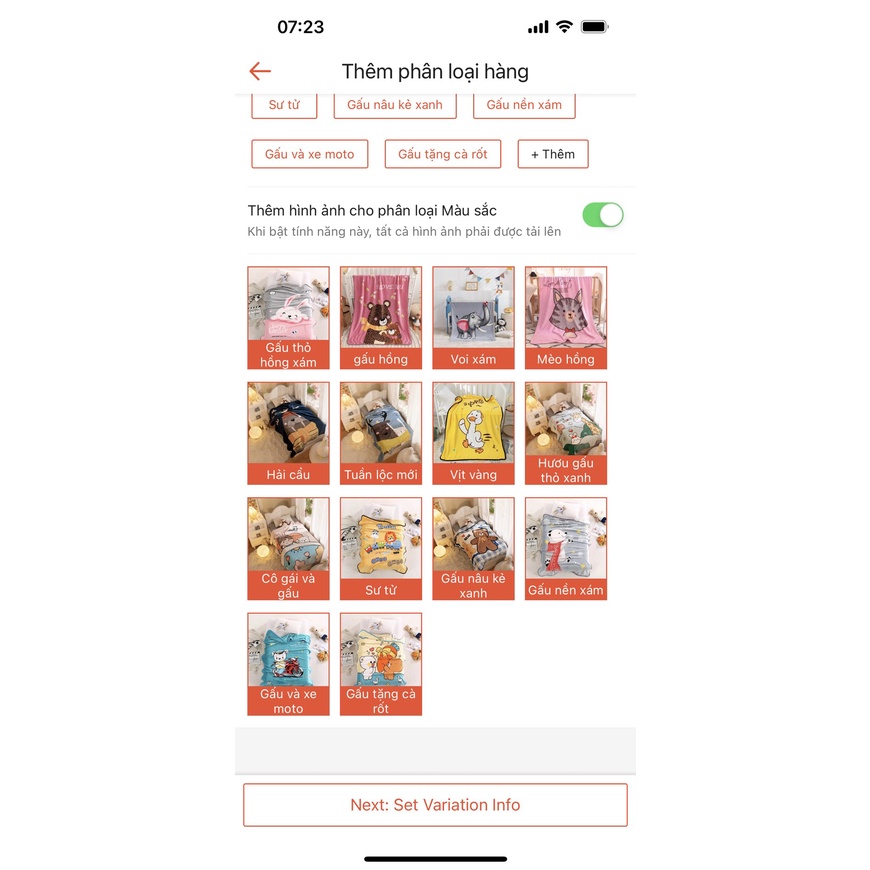Viewport: 870px width, 870px height.
Task: Open the gấu hồng blanket image
Action: point(381,317)
